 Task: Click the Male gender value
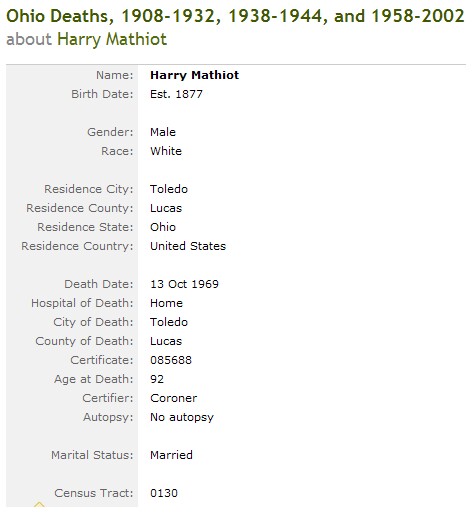[x=163, y=132]
